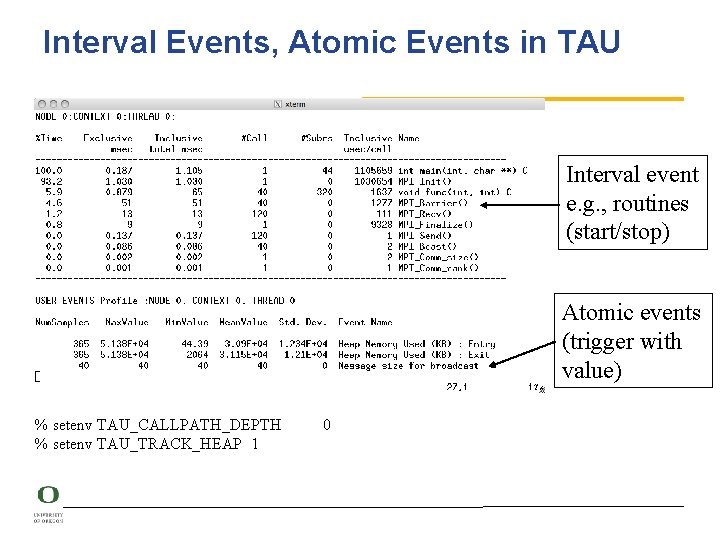Click the '100.0' %Time value for main

[49, 171]
